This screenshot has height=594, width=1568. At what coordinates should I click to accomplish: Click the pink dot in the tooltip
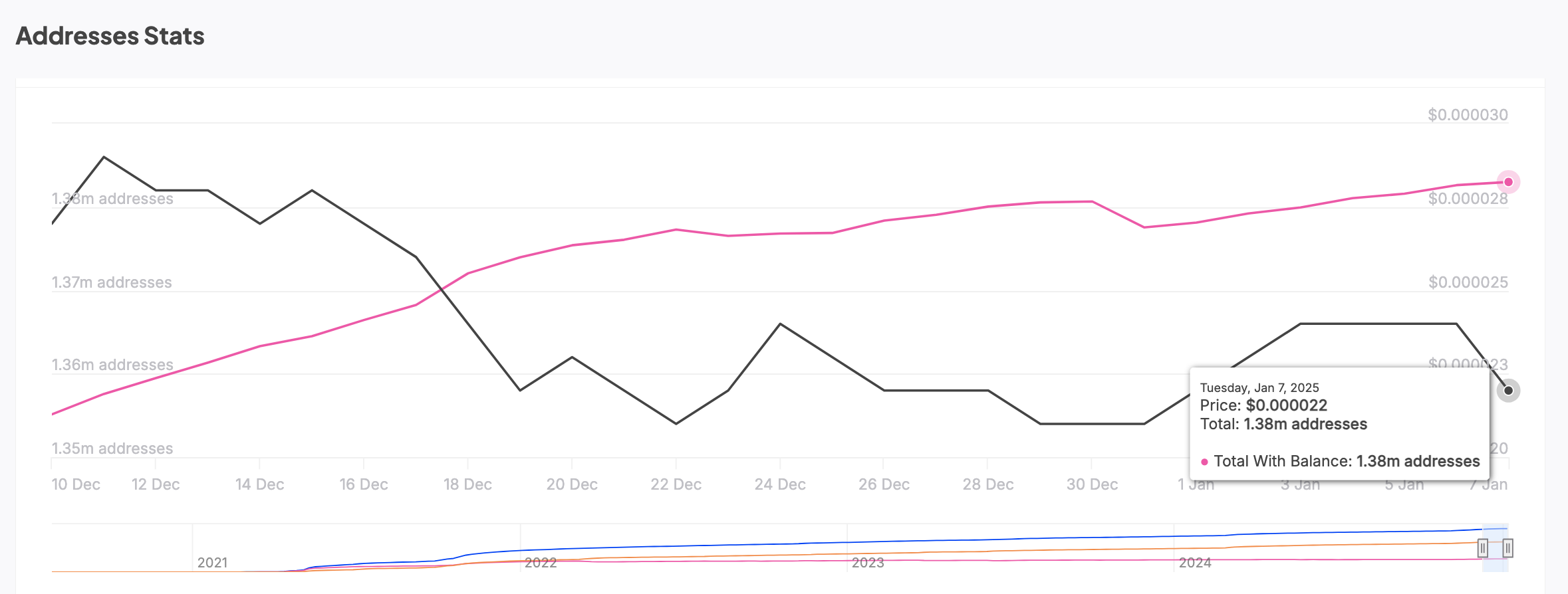point(1204,462)
